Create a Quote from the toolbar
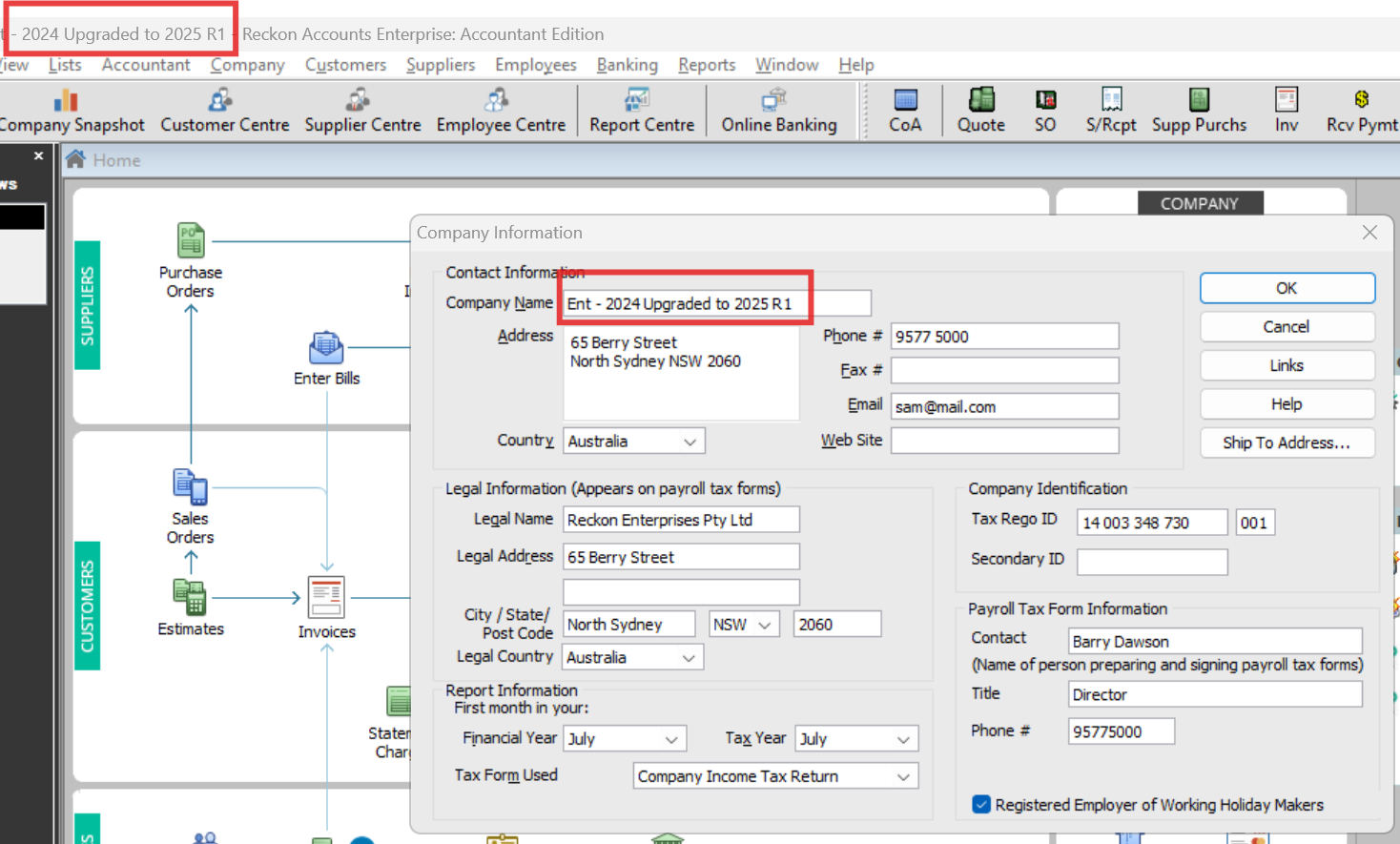 [x=981, y=112]
